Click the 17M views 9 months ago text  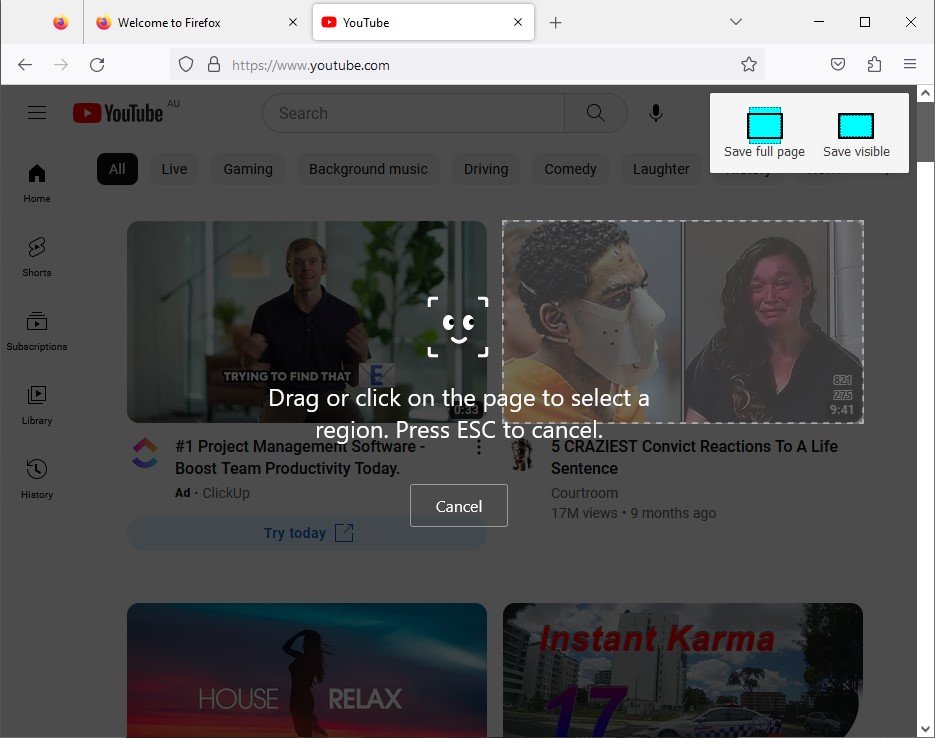click(x=633, y=513)
